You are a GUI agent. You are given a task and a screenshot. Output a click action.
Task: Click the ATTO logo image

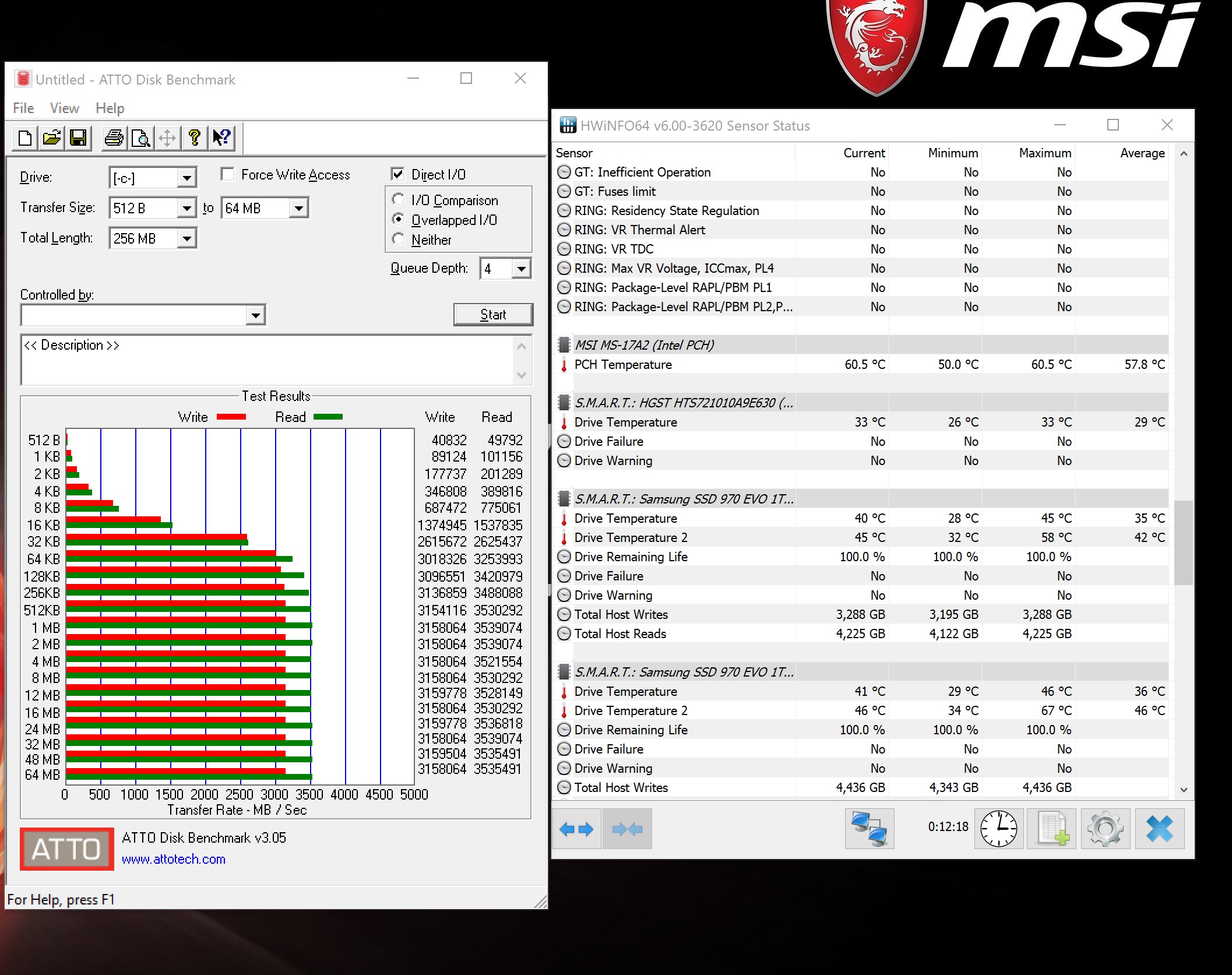67,849
